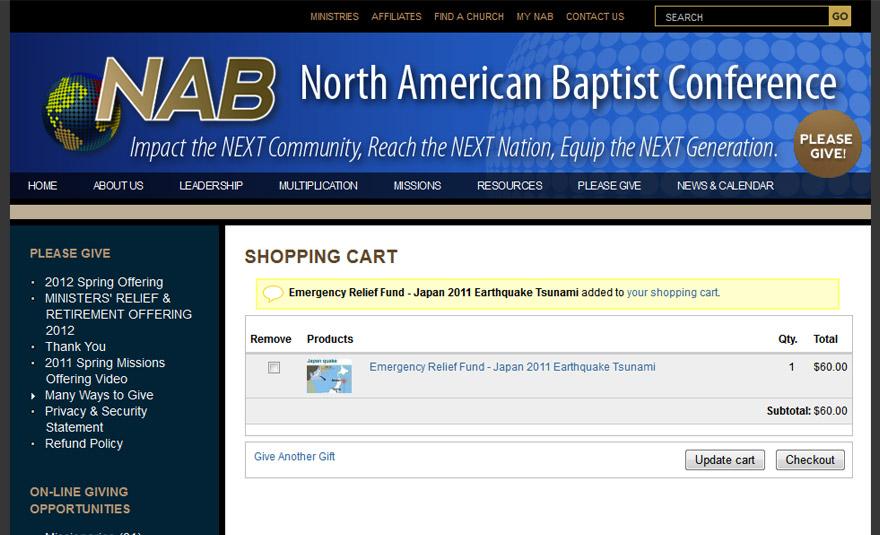Follow the 'your shopping cart' link
This screenshot has width=880, height=535.
tap(673, 293)
